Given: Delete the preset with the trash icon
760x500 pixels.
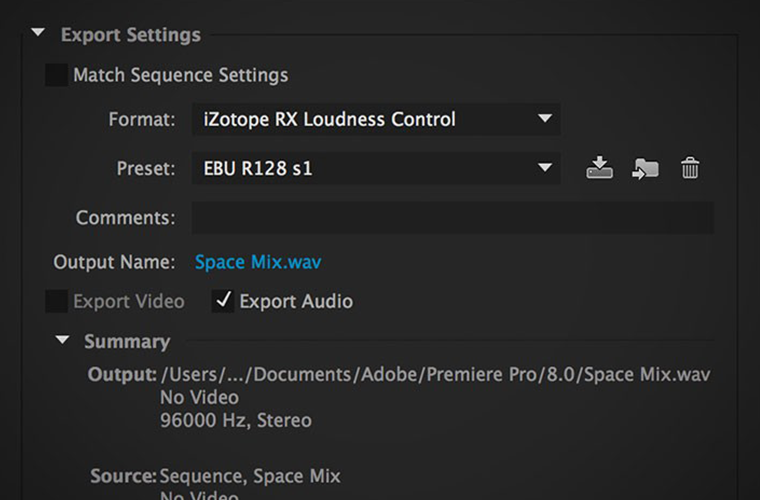Looking at the screenshot, I should point(690,168).
